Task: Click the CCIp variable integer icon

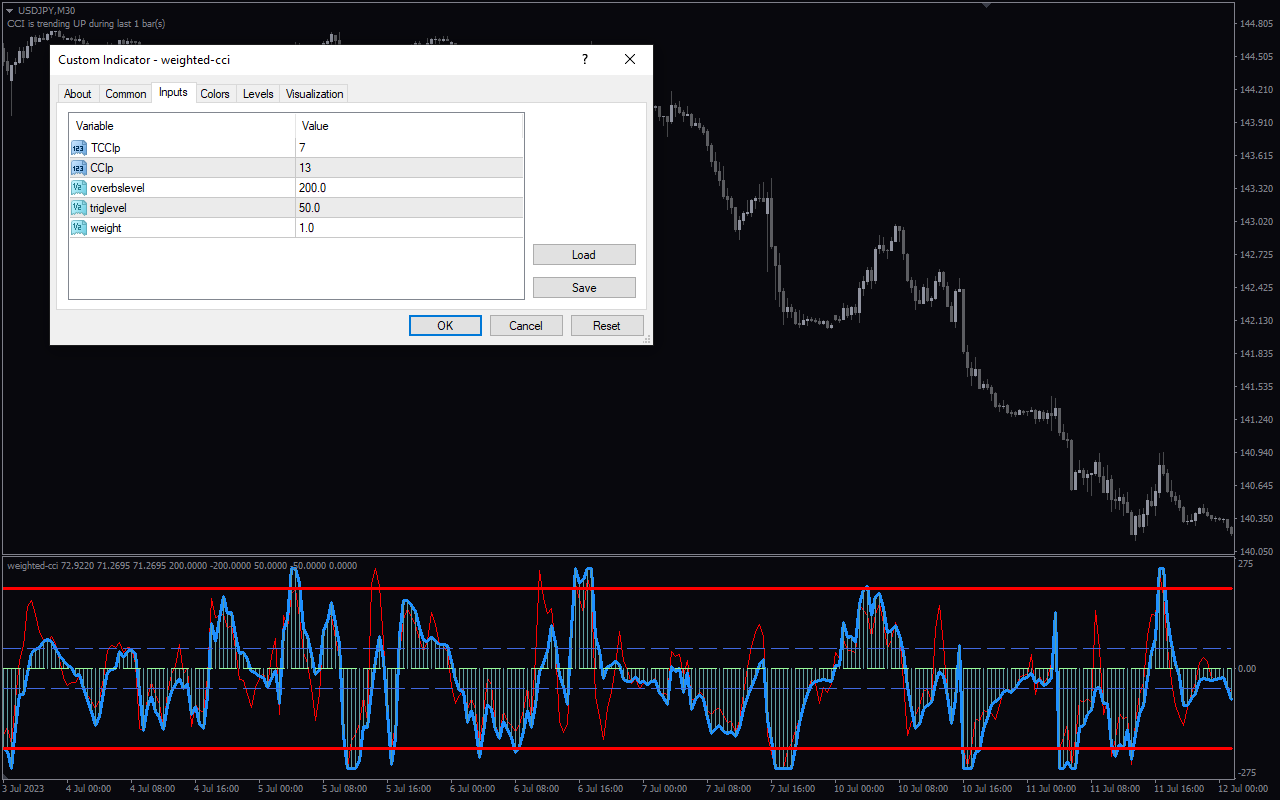Action: click(x=78, y=168)
